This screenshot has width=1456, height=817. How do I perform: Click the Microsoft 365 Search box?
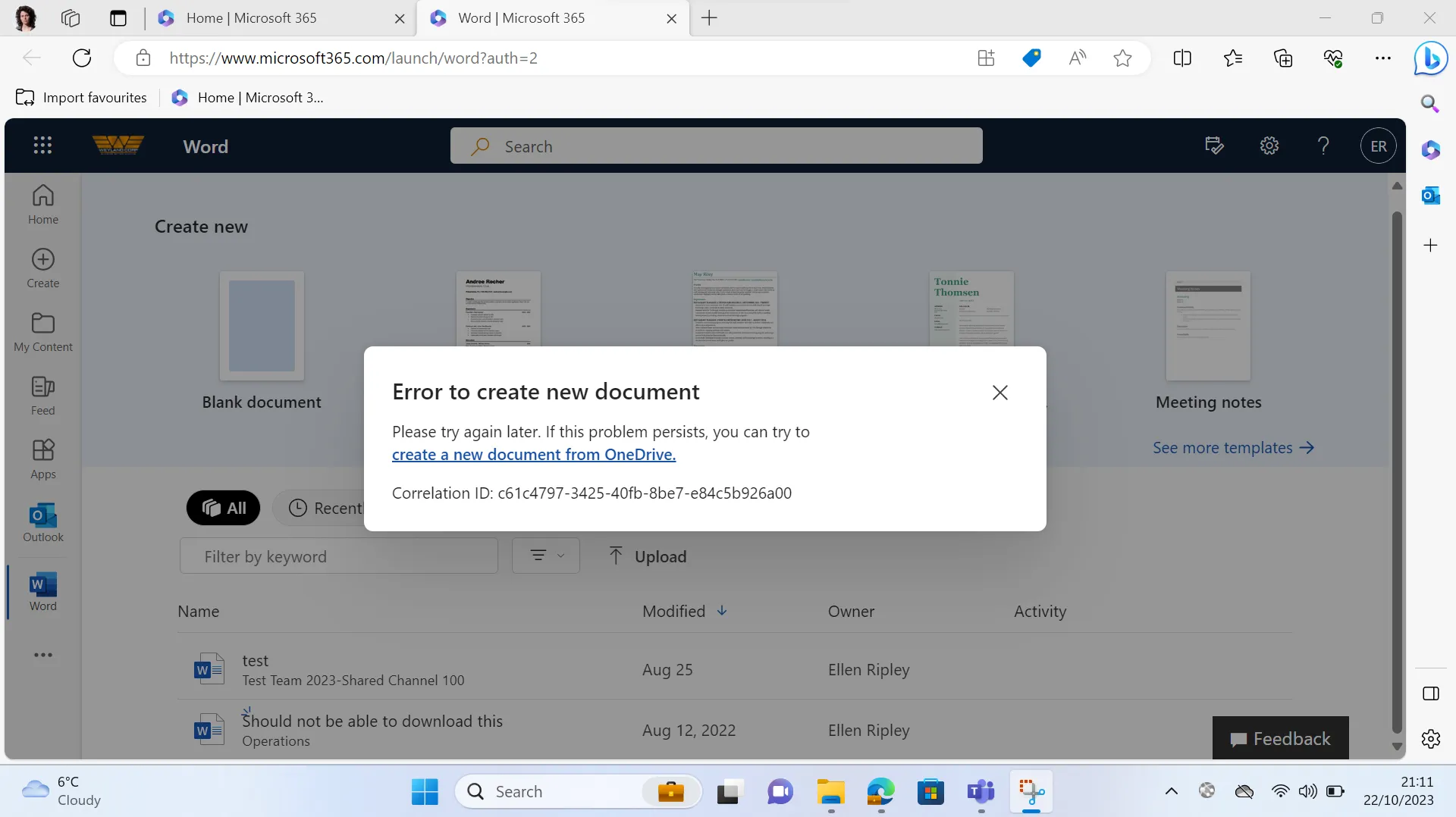pos(716,146)
